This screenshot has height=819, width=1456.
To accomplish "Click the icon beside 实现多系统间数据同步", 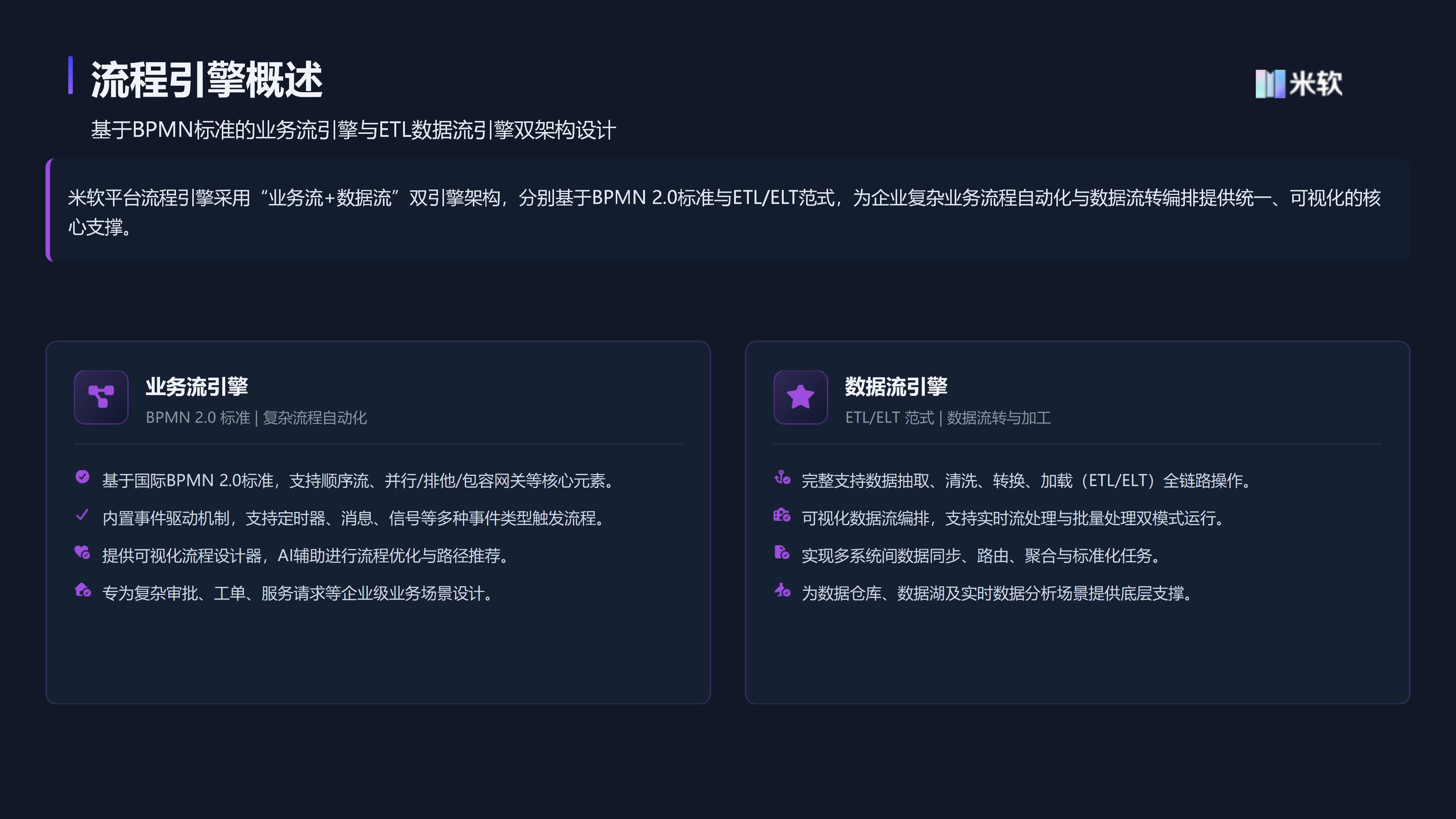I will [782, 552].
